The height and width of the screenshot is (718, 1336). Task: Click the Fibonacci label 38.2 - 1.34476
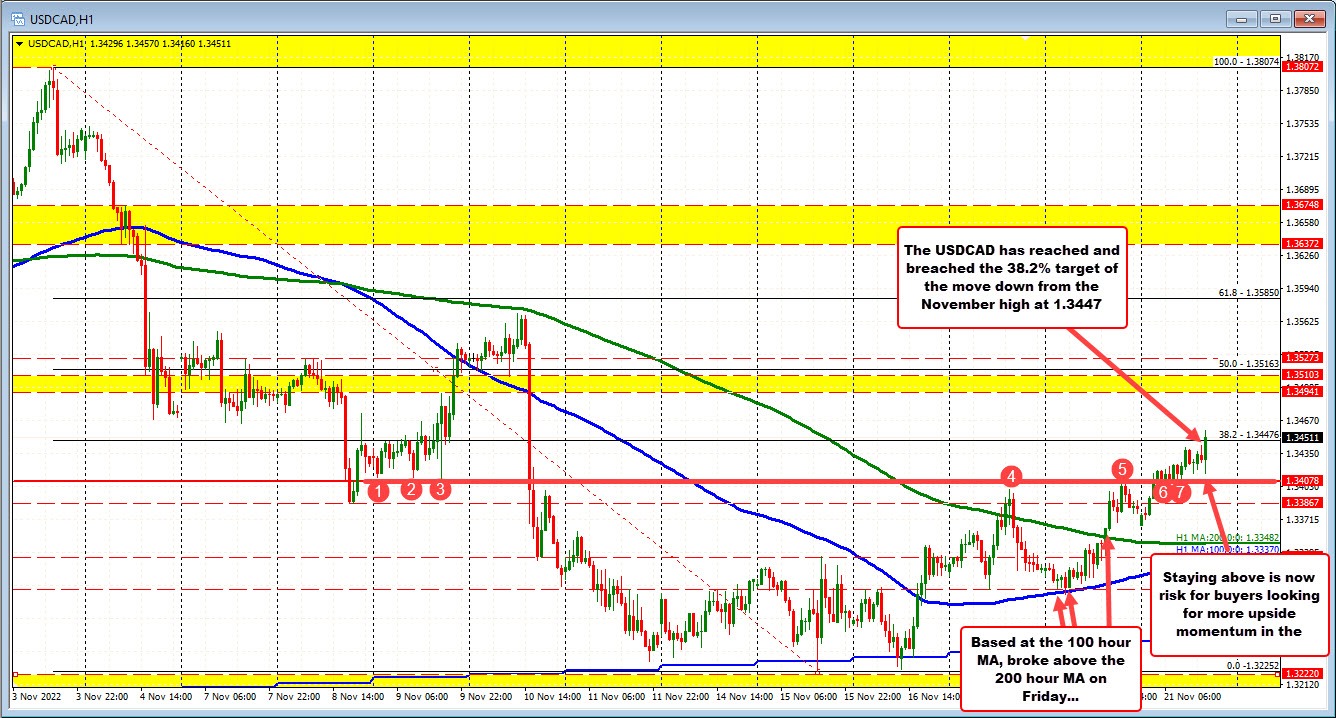click(x=1249, y=434)
